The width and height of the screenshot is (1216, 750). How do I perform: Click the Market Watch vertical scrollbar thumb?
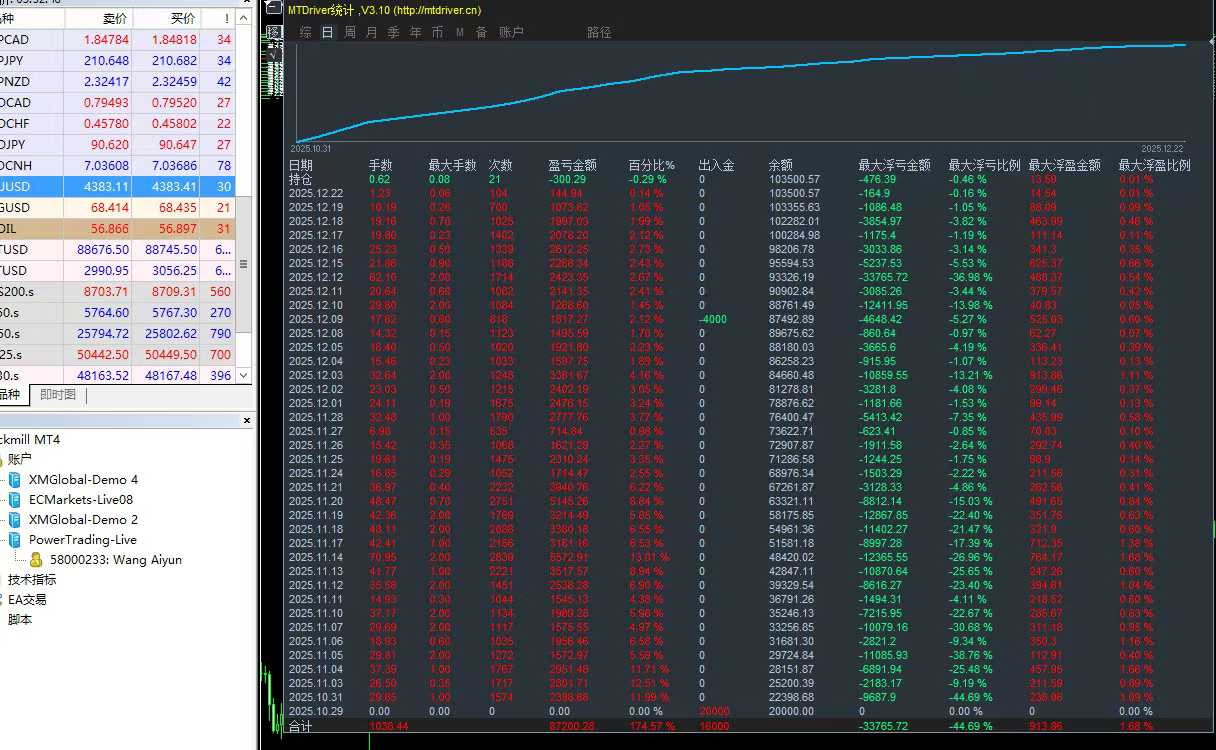tap(241, 264)
